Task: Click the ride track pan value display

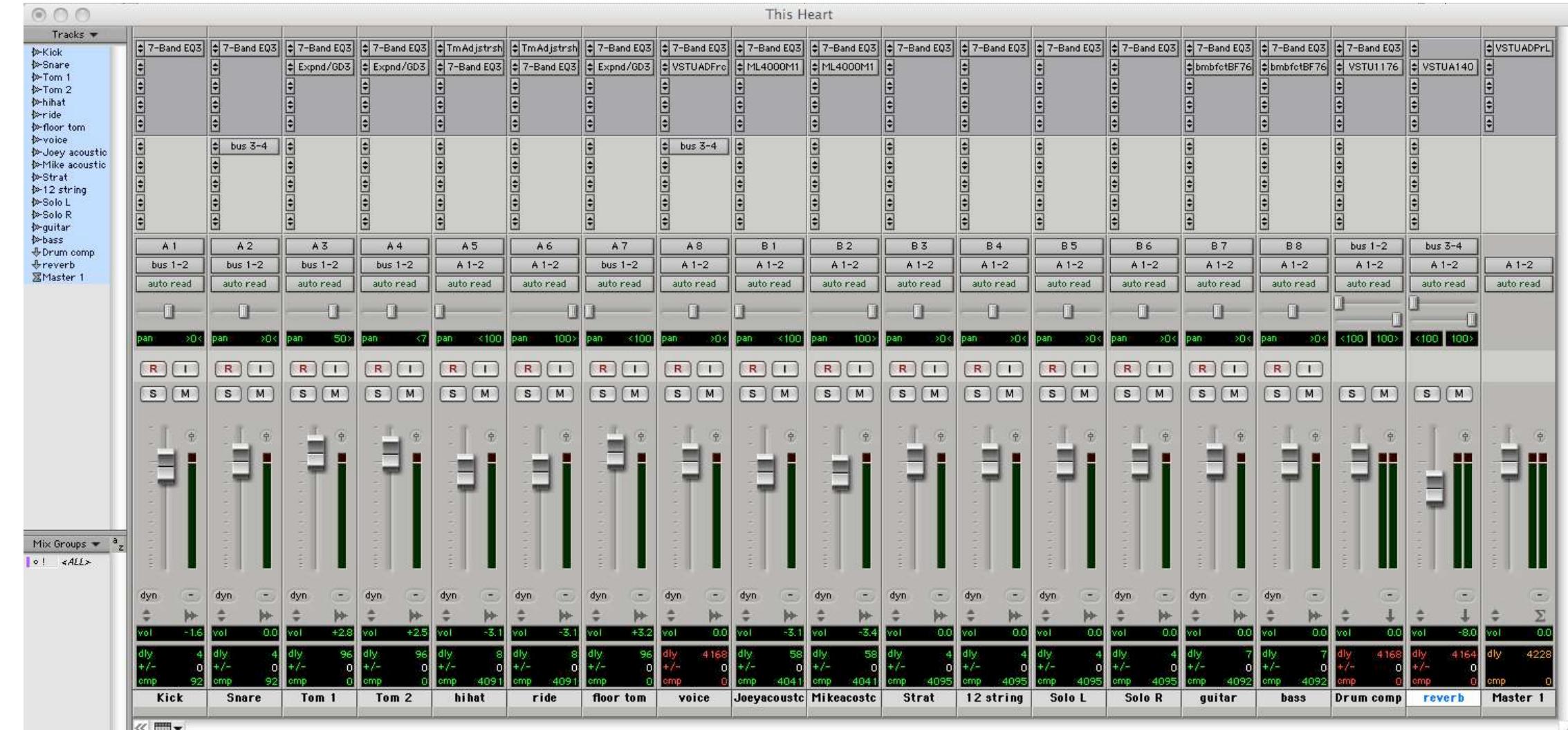Action: (544, 339)
